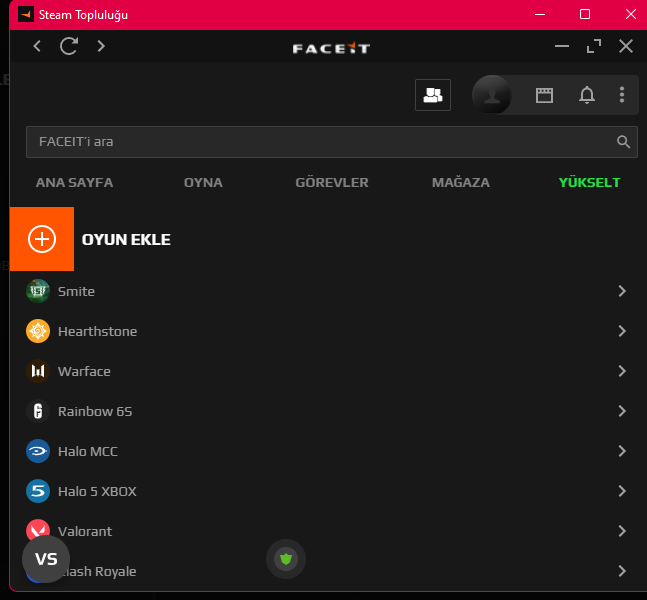Select the Valorant game name
Screen dimensions: 647x600
pos(85,531)
